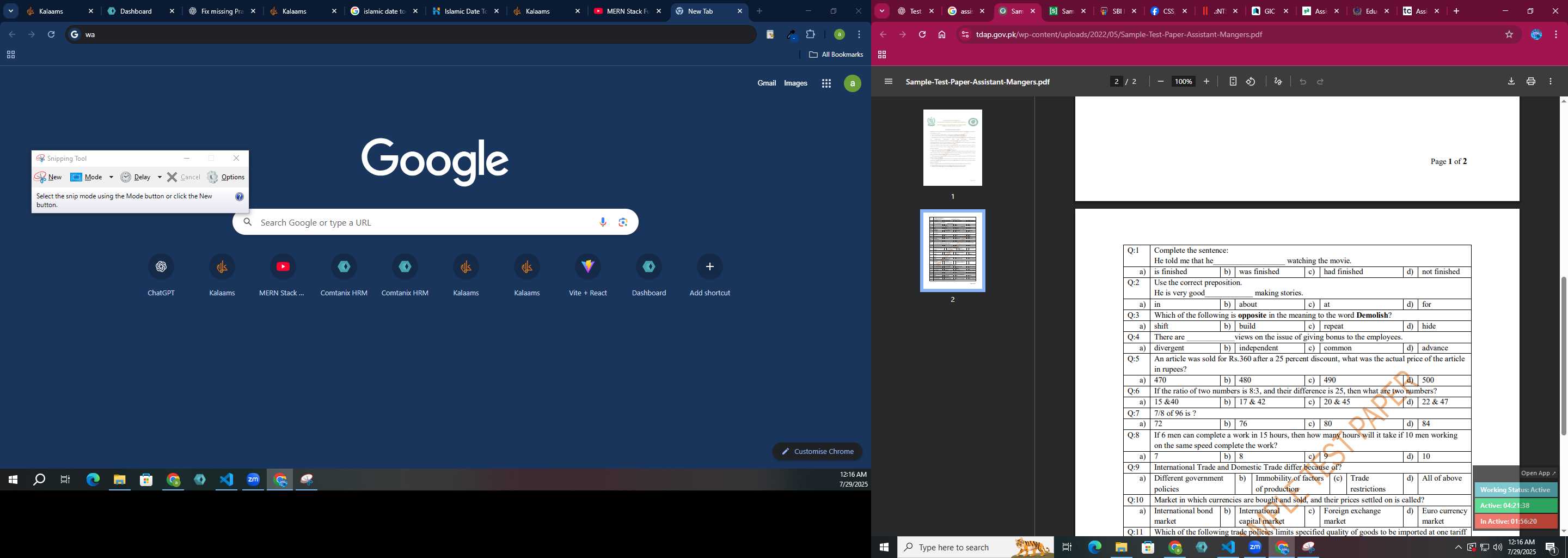Open the ChatGPT shortcut
1568x558 pixels.
(x=161, y=275)
